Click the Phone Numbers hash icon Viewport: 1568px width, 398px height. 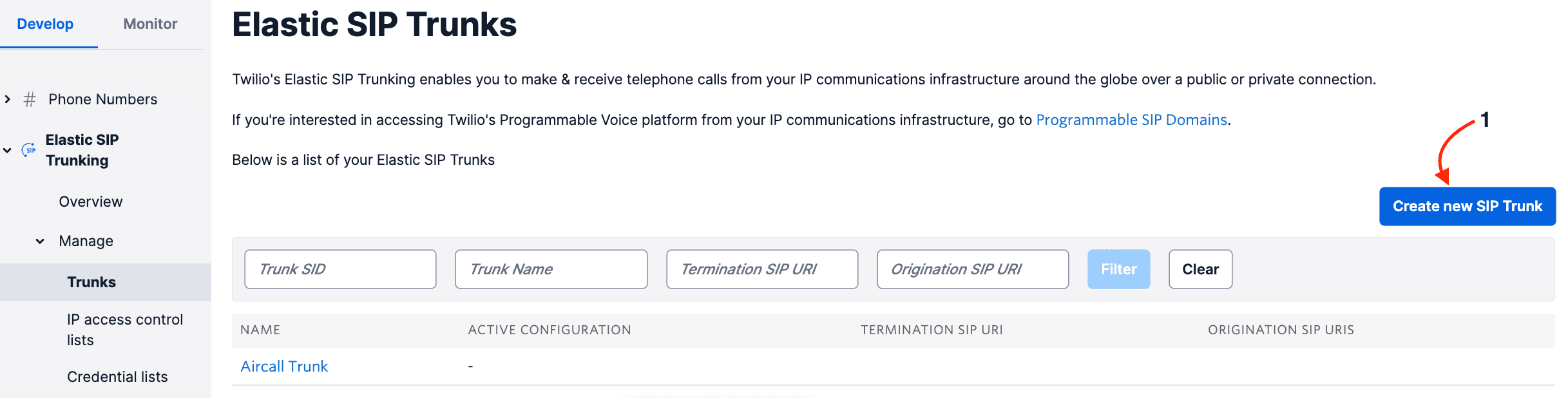[x=30, y=99]
